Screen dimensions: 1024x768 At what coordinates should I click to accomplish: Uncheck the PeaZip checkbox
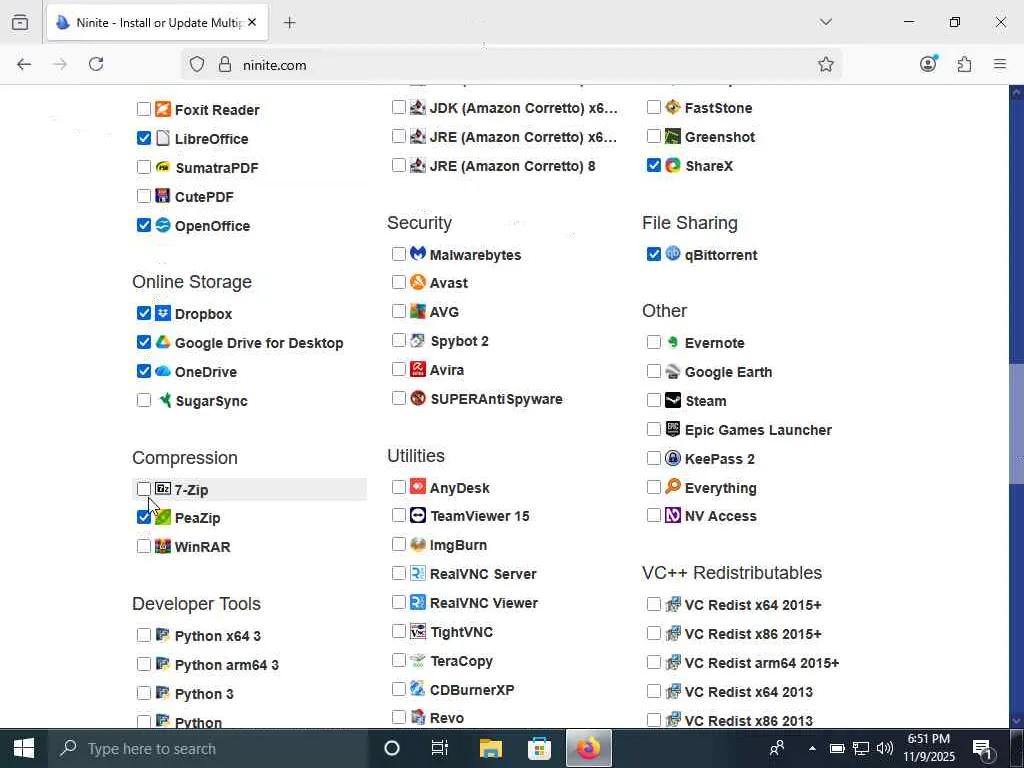pyautogui.click(x=144, y=517)
